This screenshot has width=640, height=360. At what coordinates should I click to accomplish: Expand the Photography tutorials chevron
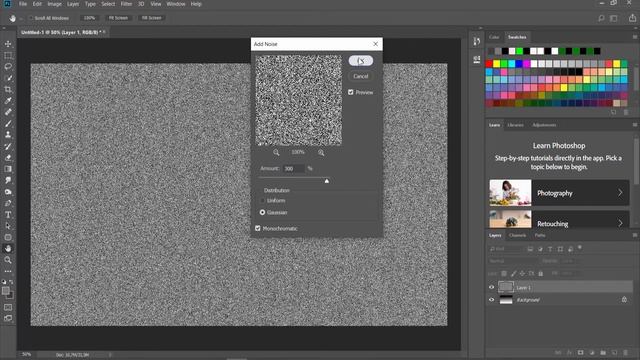[620, 193]
